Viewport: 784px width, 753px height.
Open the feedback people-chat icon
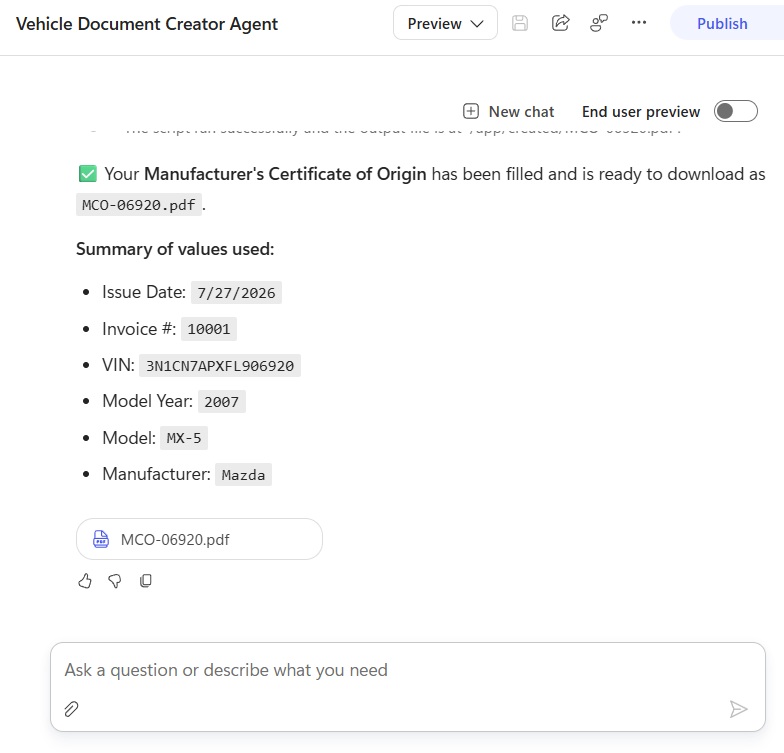pyautogui.click(x=598, y=23)
